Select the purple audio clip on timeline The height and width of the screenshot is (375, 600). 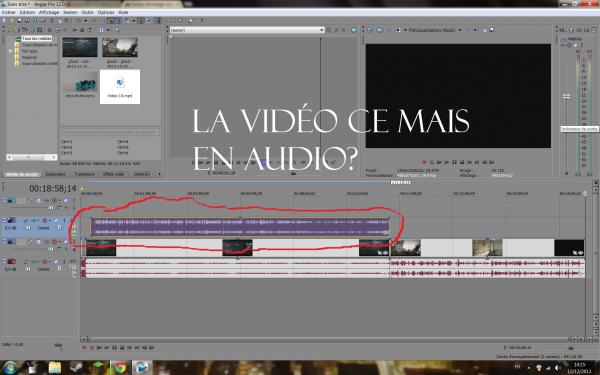click(240, 227)
